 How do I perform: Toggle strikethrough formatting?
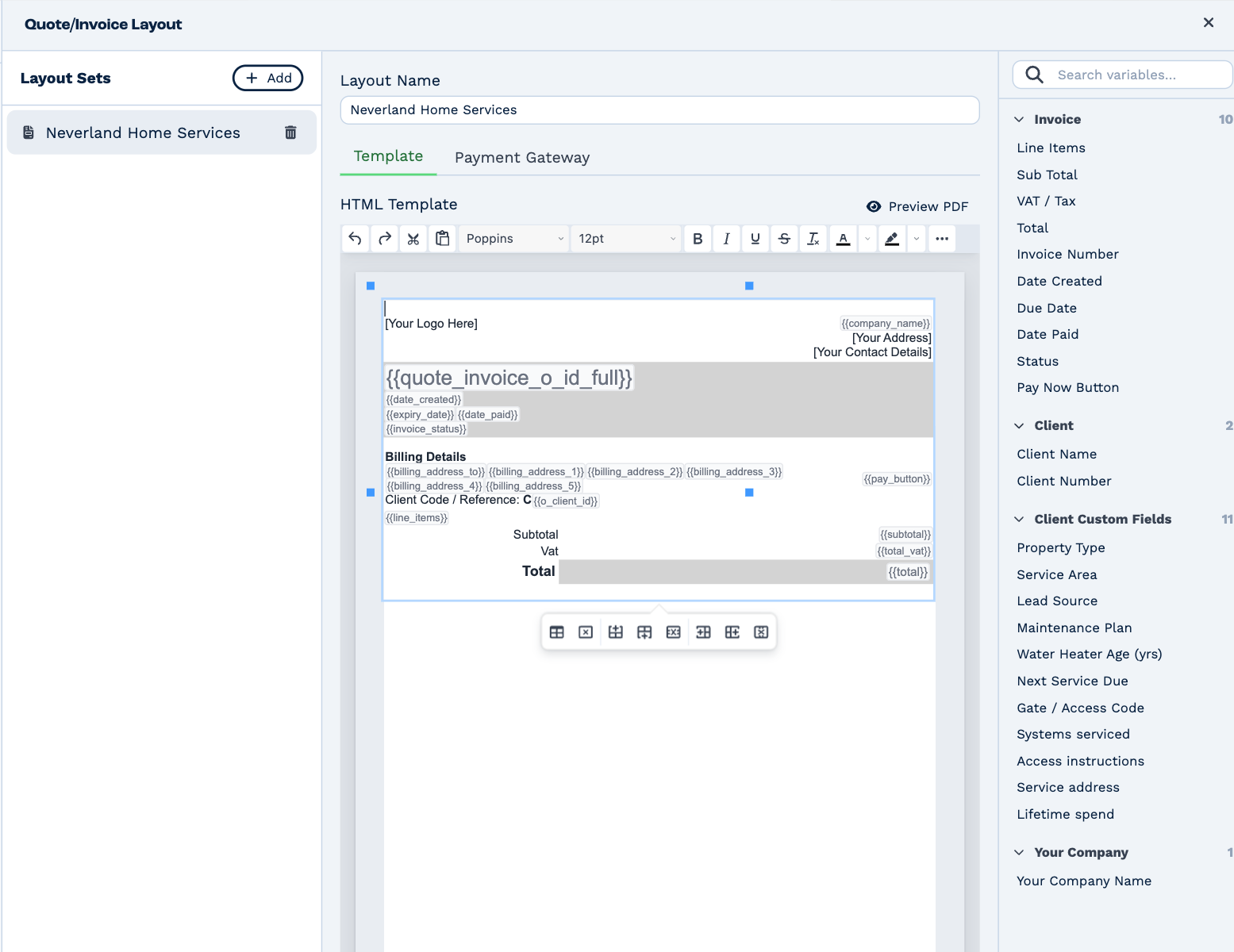[784, 239]
